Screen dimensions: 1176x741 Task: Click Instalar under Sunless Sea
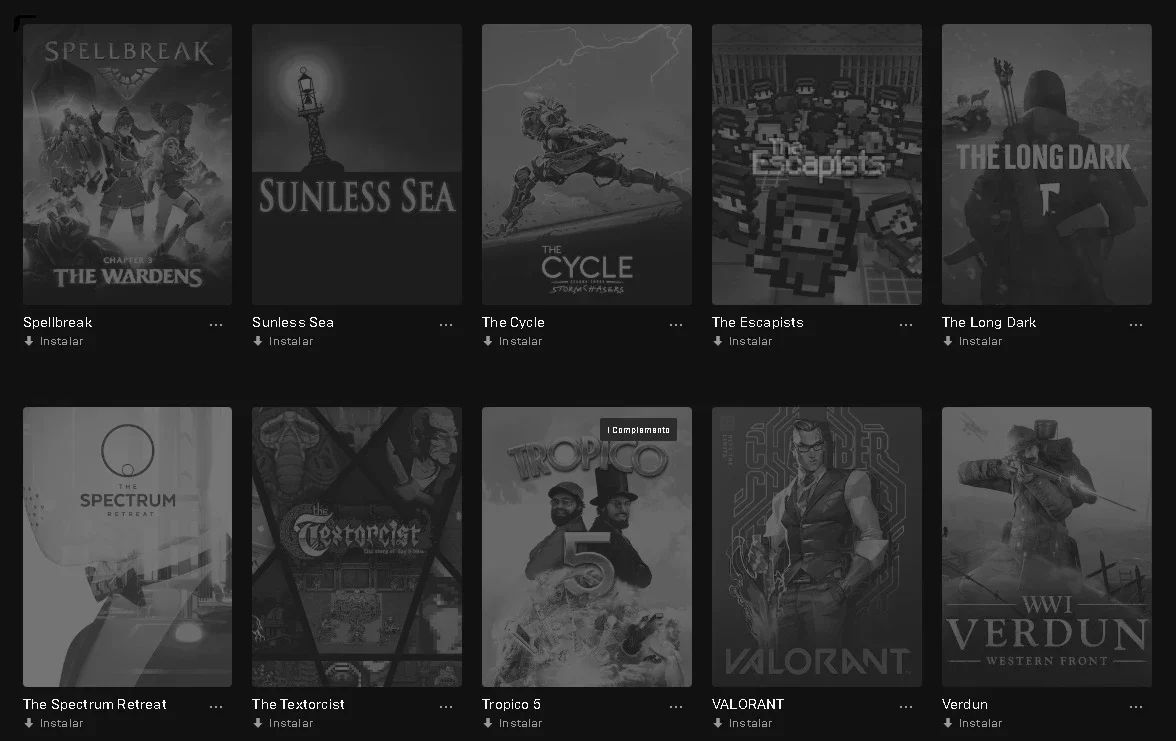coord(283,341)
